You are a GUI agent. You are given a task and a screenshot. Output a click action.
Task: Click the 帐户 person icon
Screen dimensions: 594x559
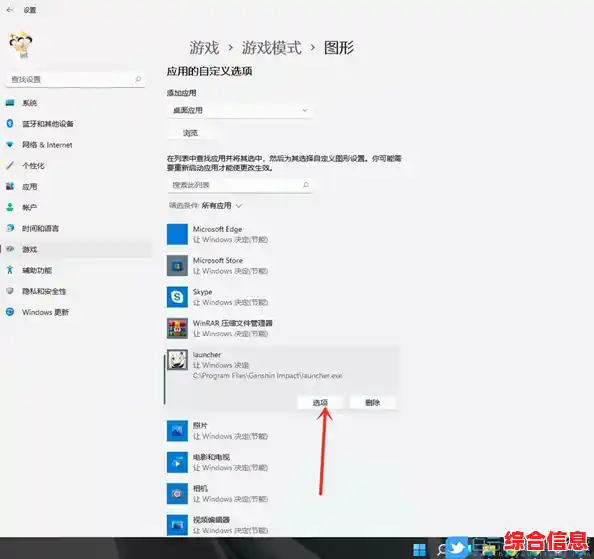pos(10,207)
